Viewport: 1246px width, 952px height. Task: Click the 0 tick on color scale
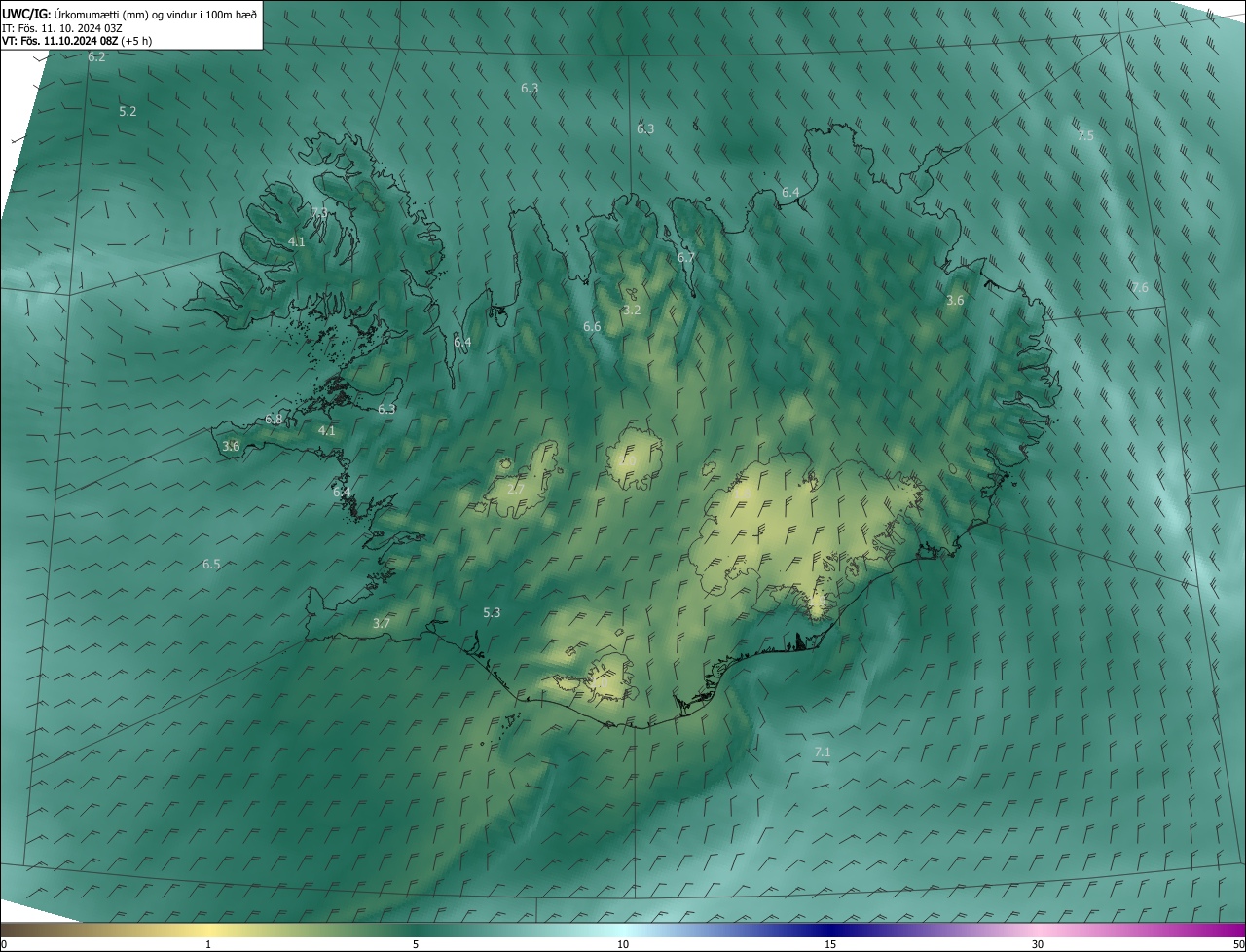coord(3,945)
